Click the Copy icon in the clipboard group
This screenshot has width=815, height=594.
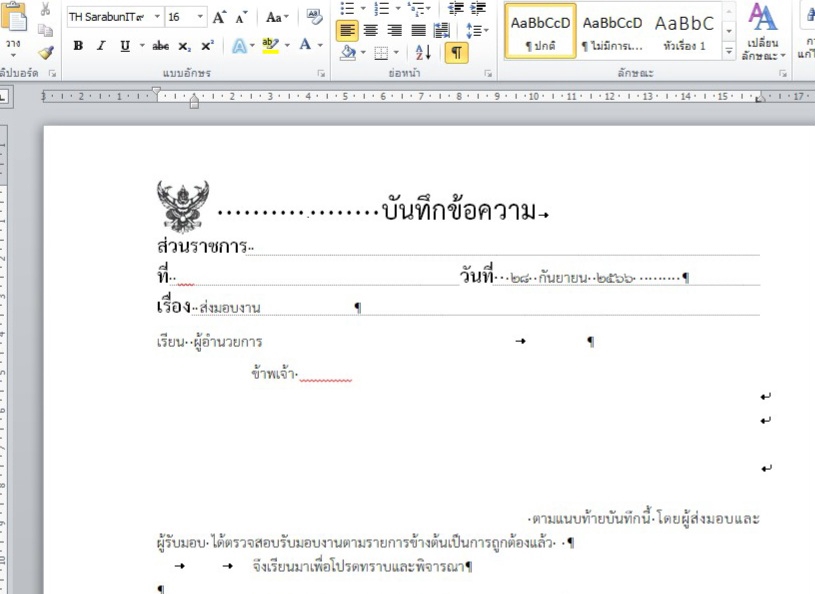(46, 30)
